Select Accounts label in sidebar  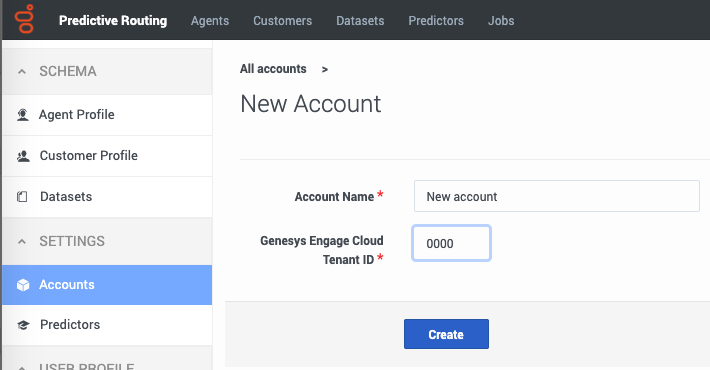(67, 285)
